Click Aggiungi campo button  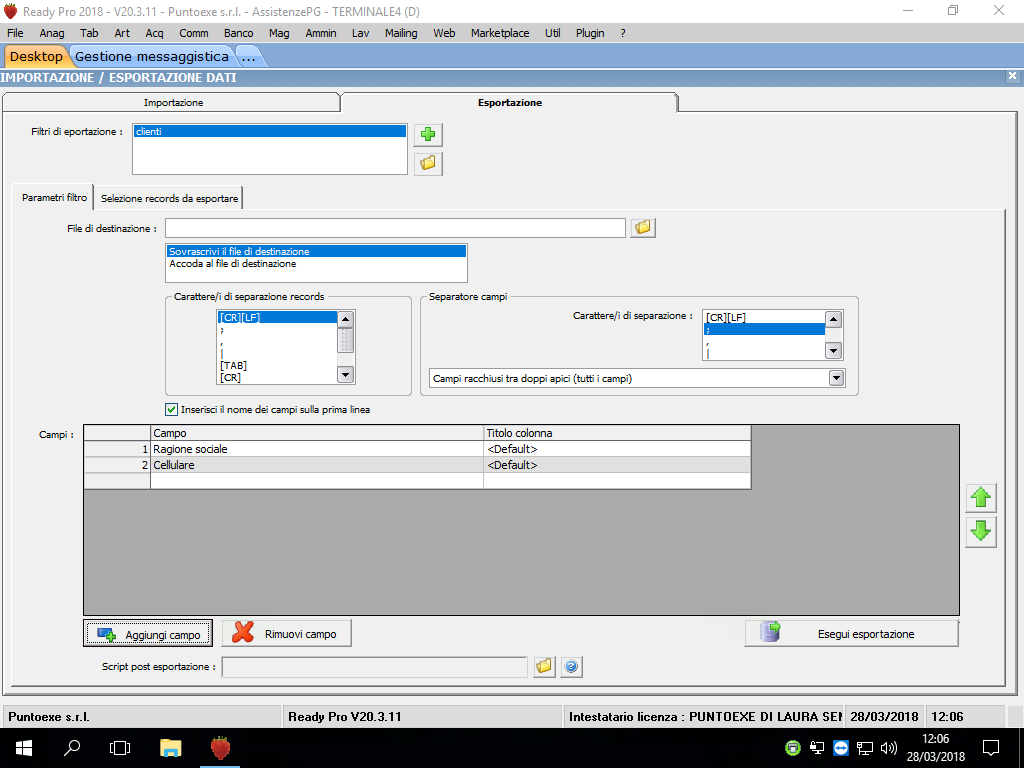point(148,633)
